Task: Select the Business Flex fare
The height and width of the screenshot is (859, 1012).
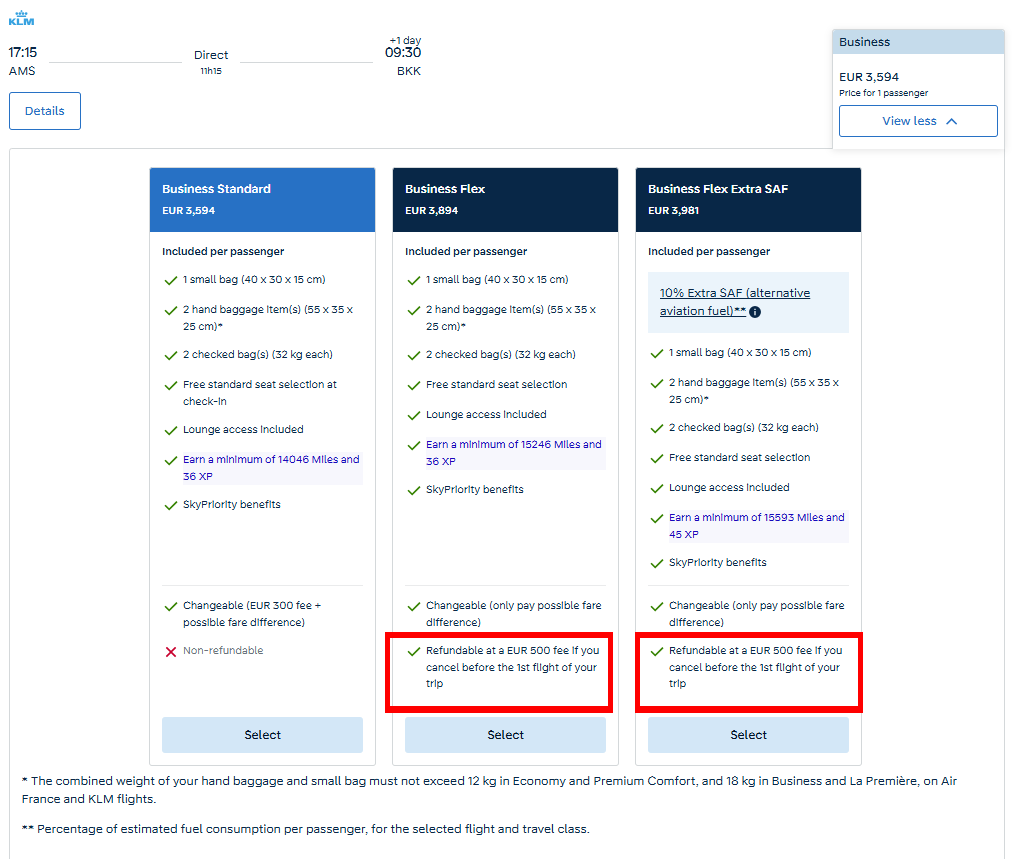Action: coord(505,734)
